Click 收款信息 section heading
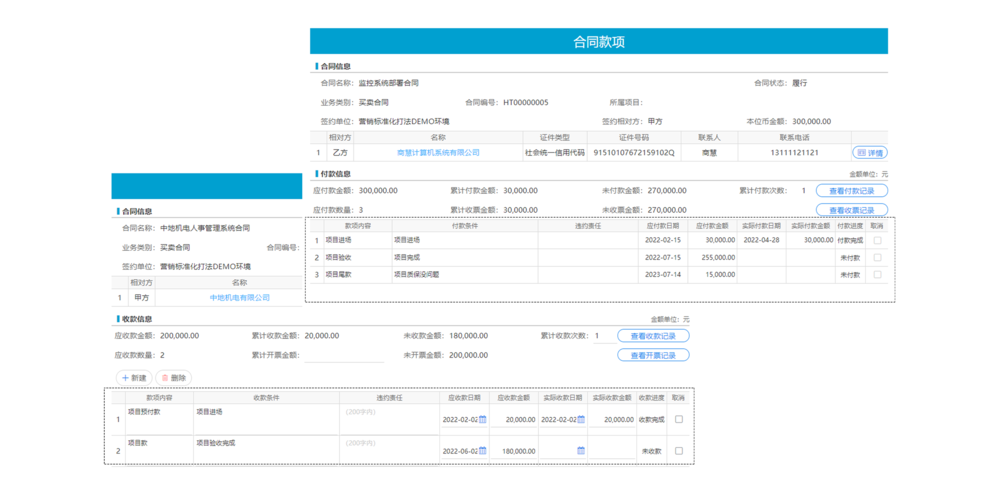This screenshot has width=1000, height=499. click(137, 318)
